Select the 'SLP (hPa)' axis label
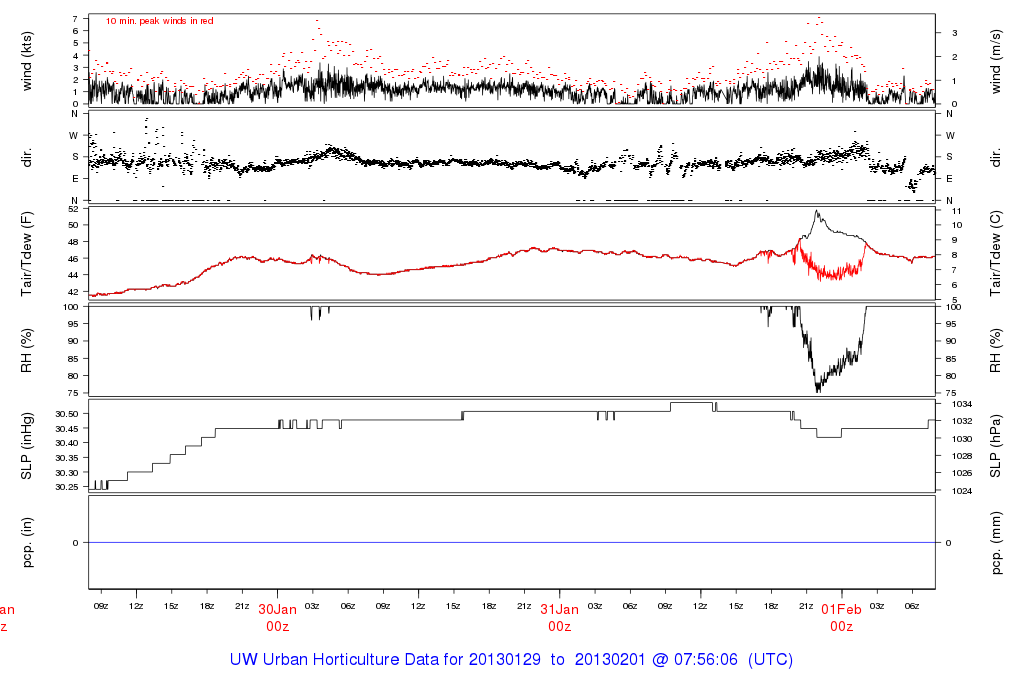 click(995, 447)
